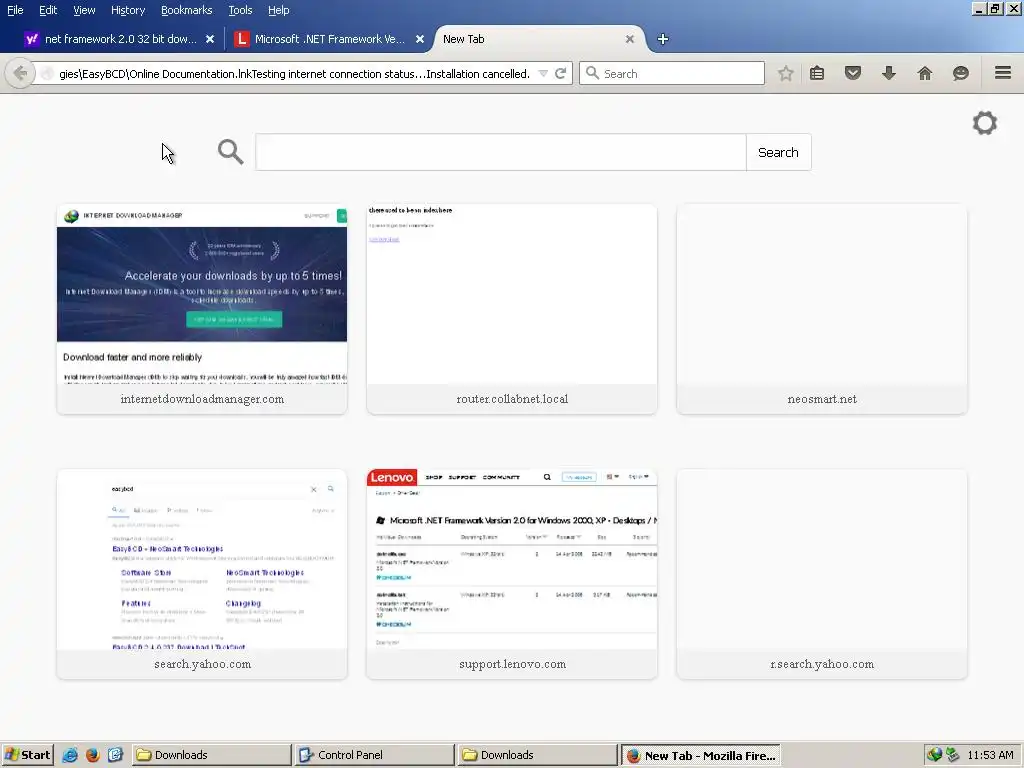Open the Bookmarks menu
The height and width of the screenshot is (768, 1024).
[186, 10]
